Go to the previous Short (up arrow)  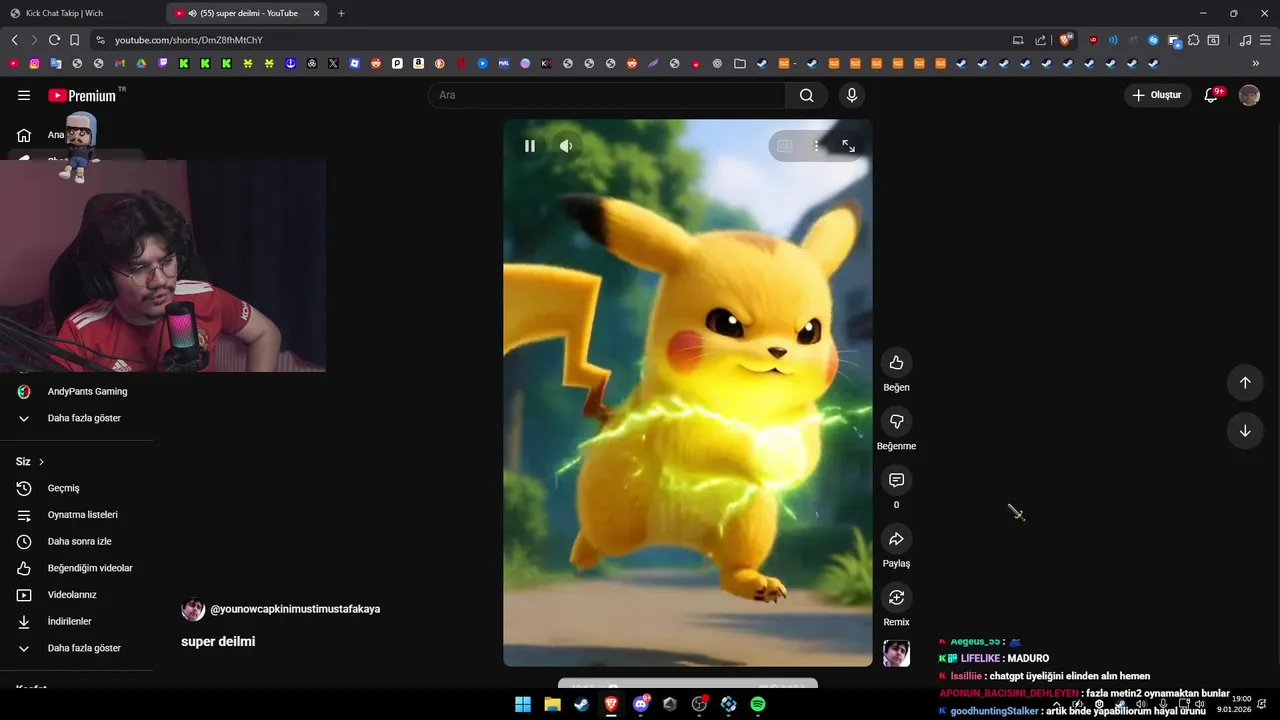[x=1245, y=382]
